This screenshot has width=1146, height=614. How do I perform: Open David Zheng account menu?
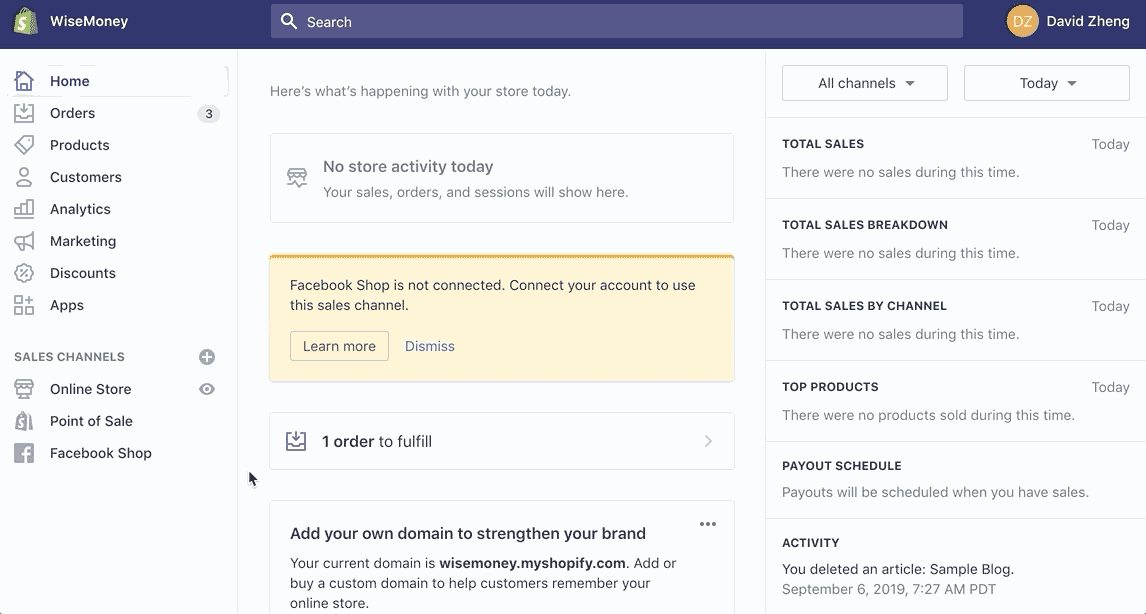(1069, 21)
